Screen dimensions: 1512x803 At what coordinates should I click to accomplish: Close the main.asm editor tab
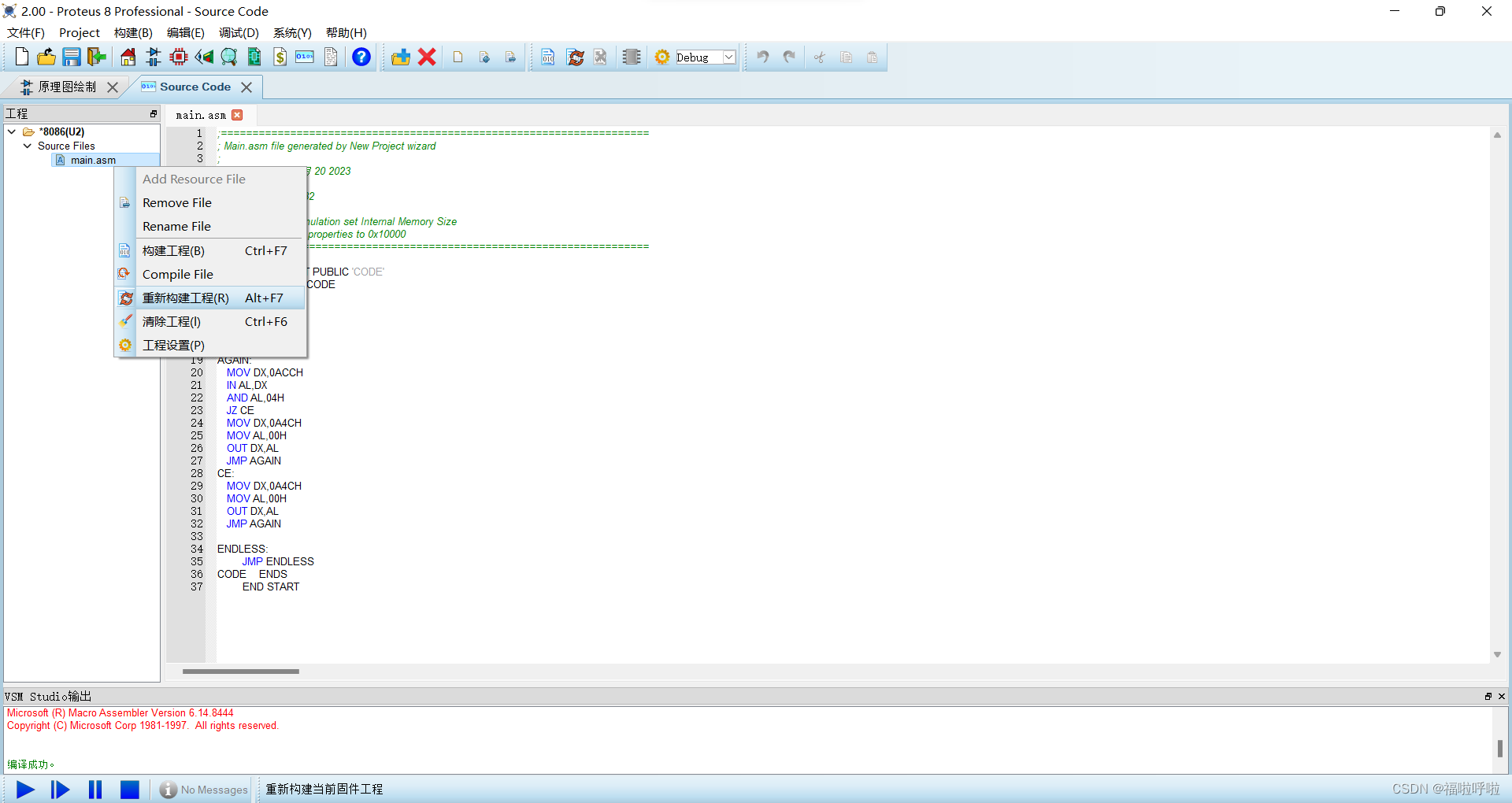click(x=237, y=115)
